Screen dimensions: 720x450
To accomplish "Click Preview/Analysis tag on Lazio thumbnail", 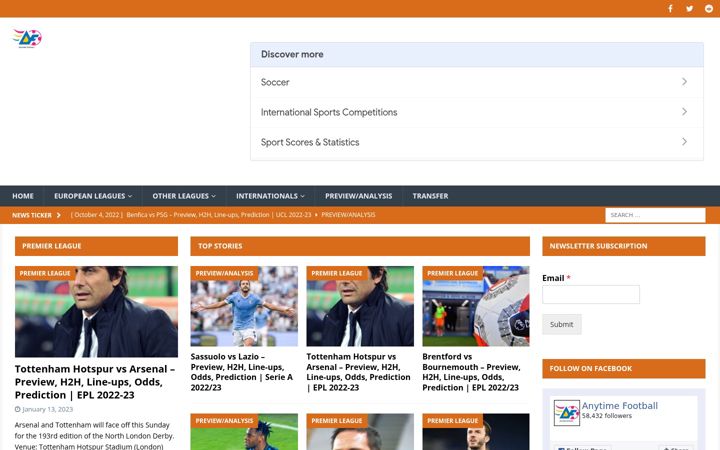I will (225, 273).
